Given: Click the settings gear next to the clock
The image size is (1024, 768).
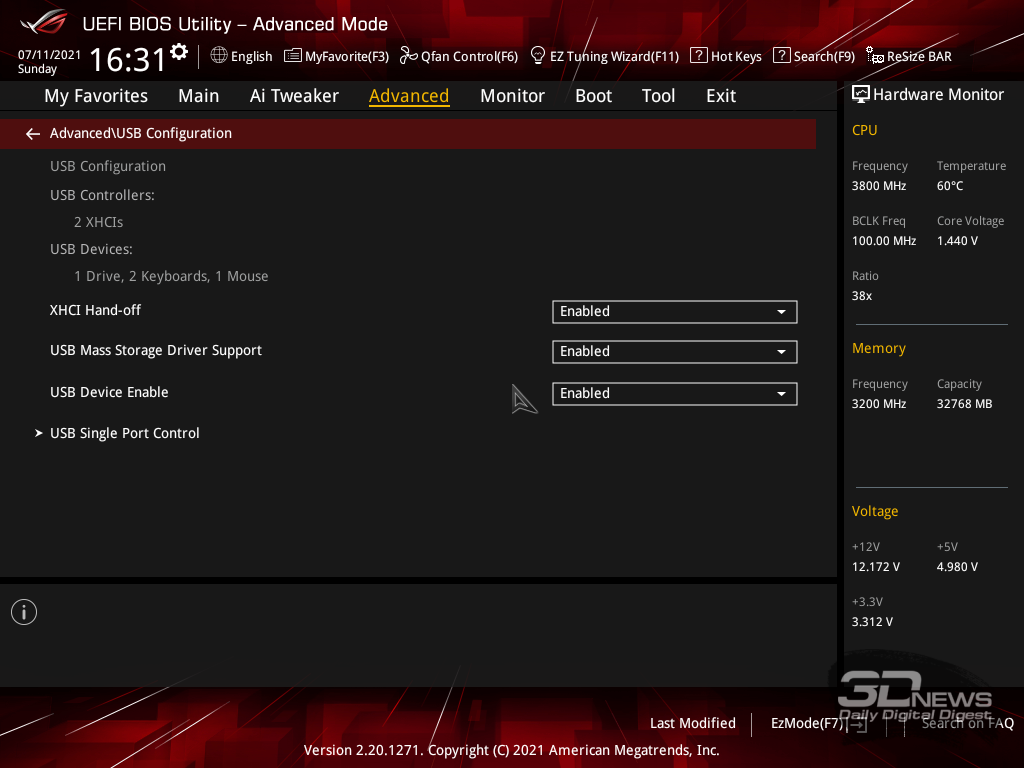Looking at the screenshot, I should pyautogui.click(x=179, y=52).
